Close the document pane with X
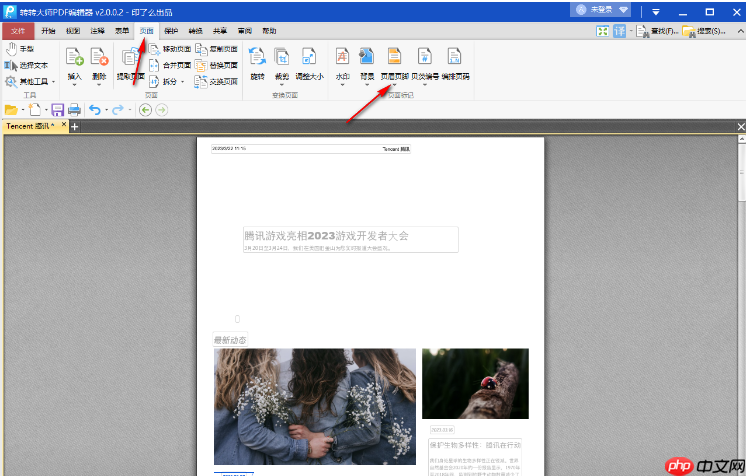Image resolution: width=746 pixels, height=476 pixels. tap(741, 127)
